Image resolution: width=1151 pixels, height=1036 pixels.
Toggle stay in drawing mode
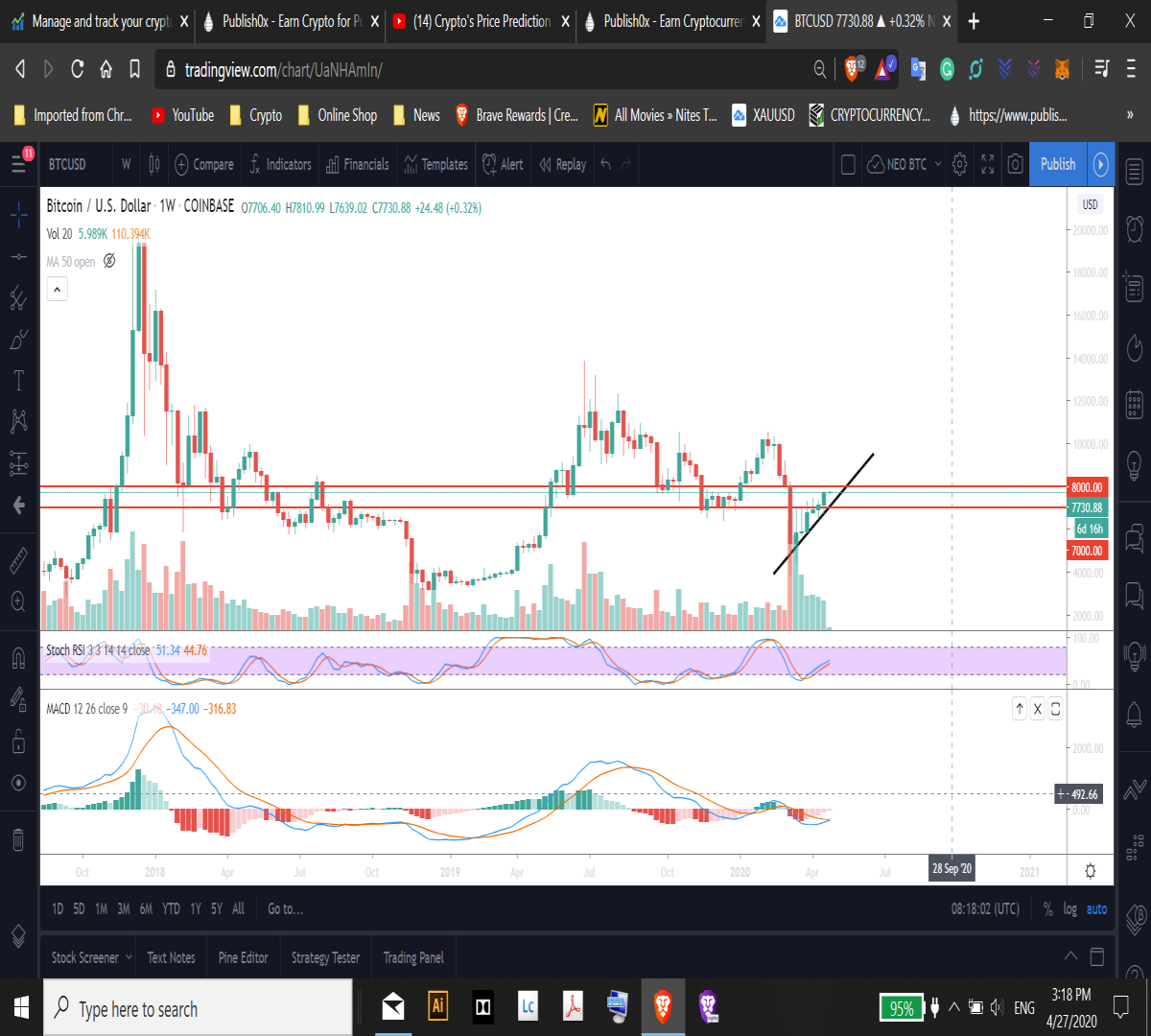18,699
